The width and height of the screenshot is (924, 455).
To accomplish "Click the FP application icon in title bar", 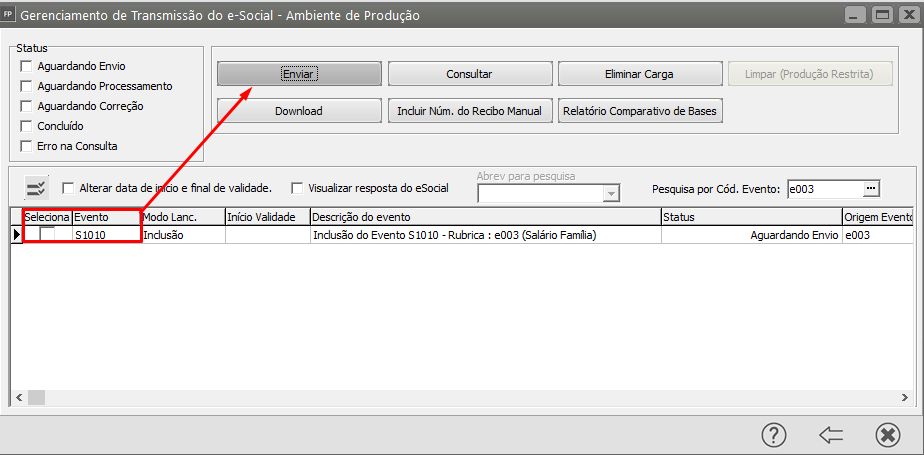I will pyautogui.click(x=8, y=15).
